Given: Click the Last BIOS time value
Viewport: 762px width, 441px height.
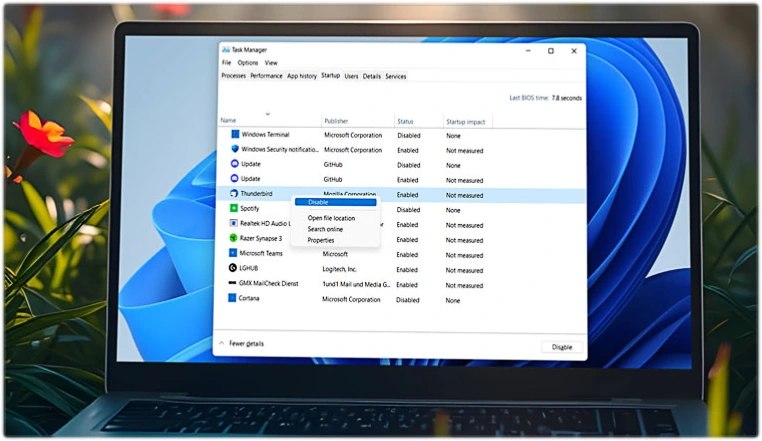Looking at the screenshot, I should [x=567, y=98].
